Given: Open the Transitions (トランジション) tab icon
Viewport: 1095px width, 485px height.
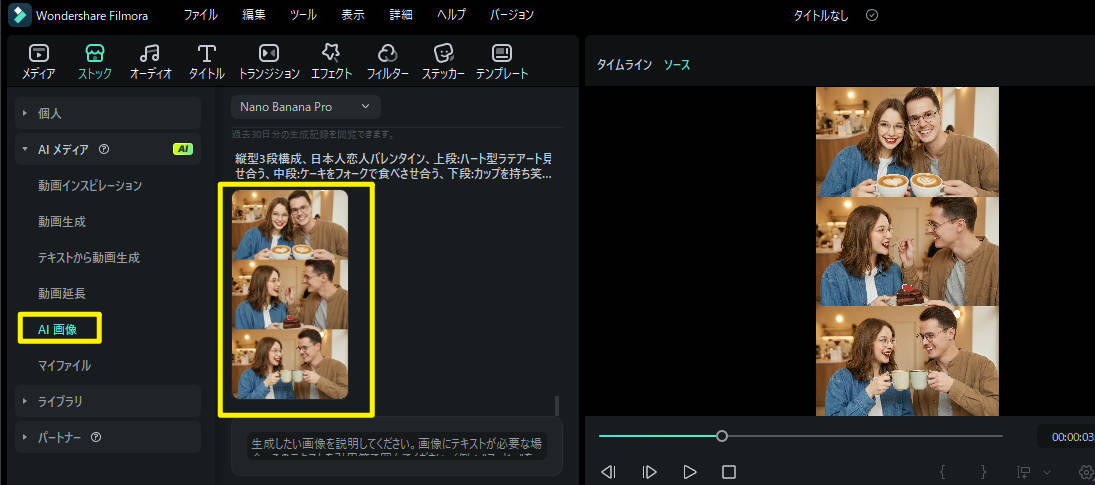Looking at the screenshot, I should pyautogui.click(x=269, y=53).
